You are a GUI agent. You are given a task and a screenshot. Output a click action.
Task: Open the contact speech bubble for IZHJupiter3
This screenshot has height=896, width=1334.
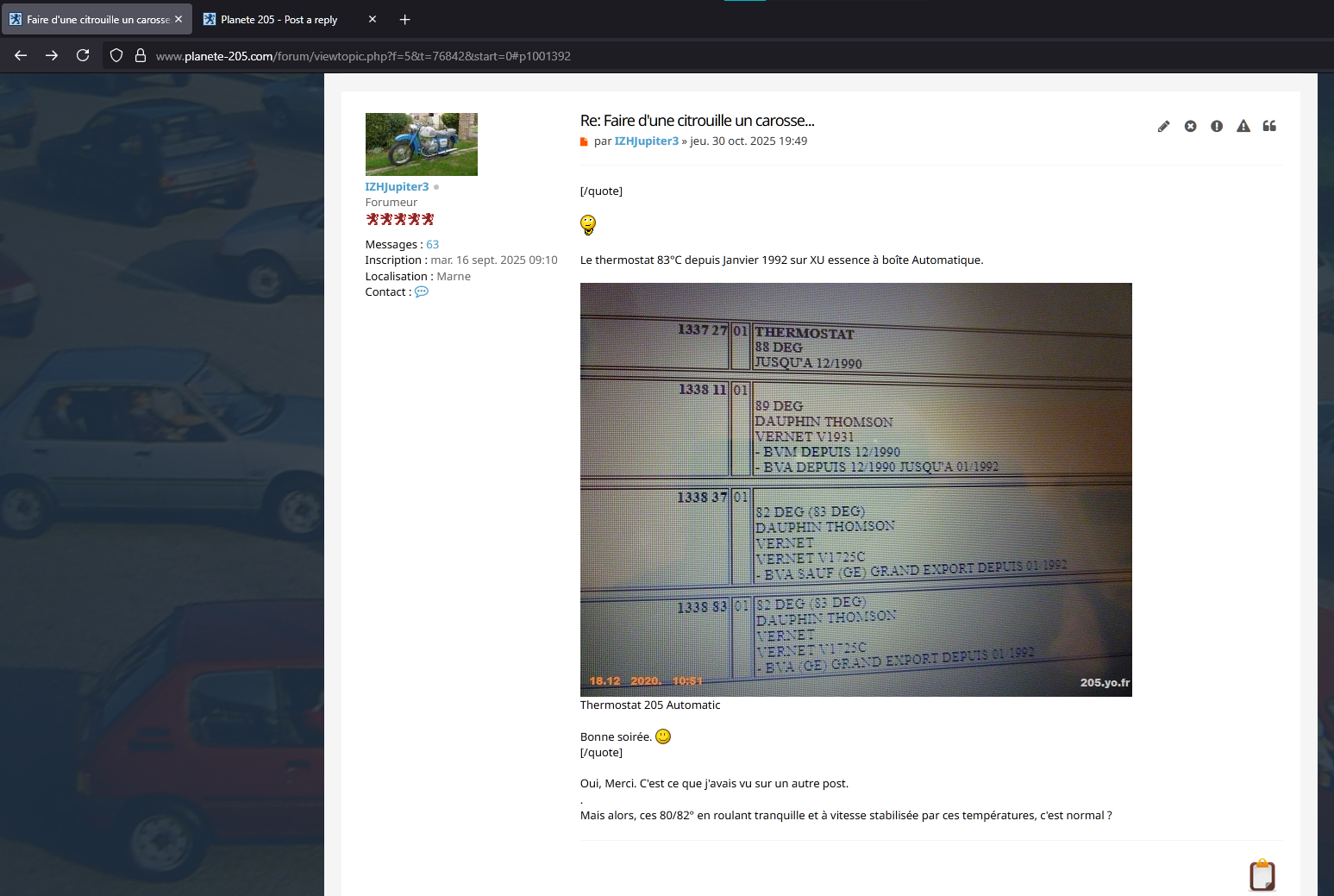[421, 292]
